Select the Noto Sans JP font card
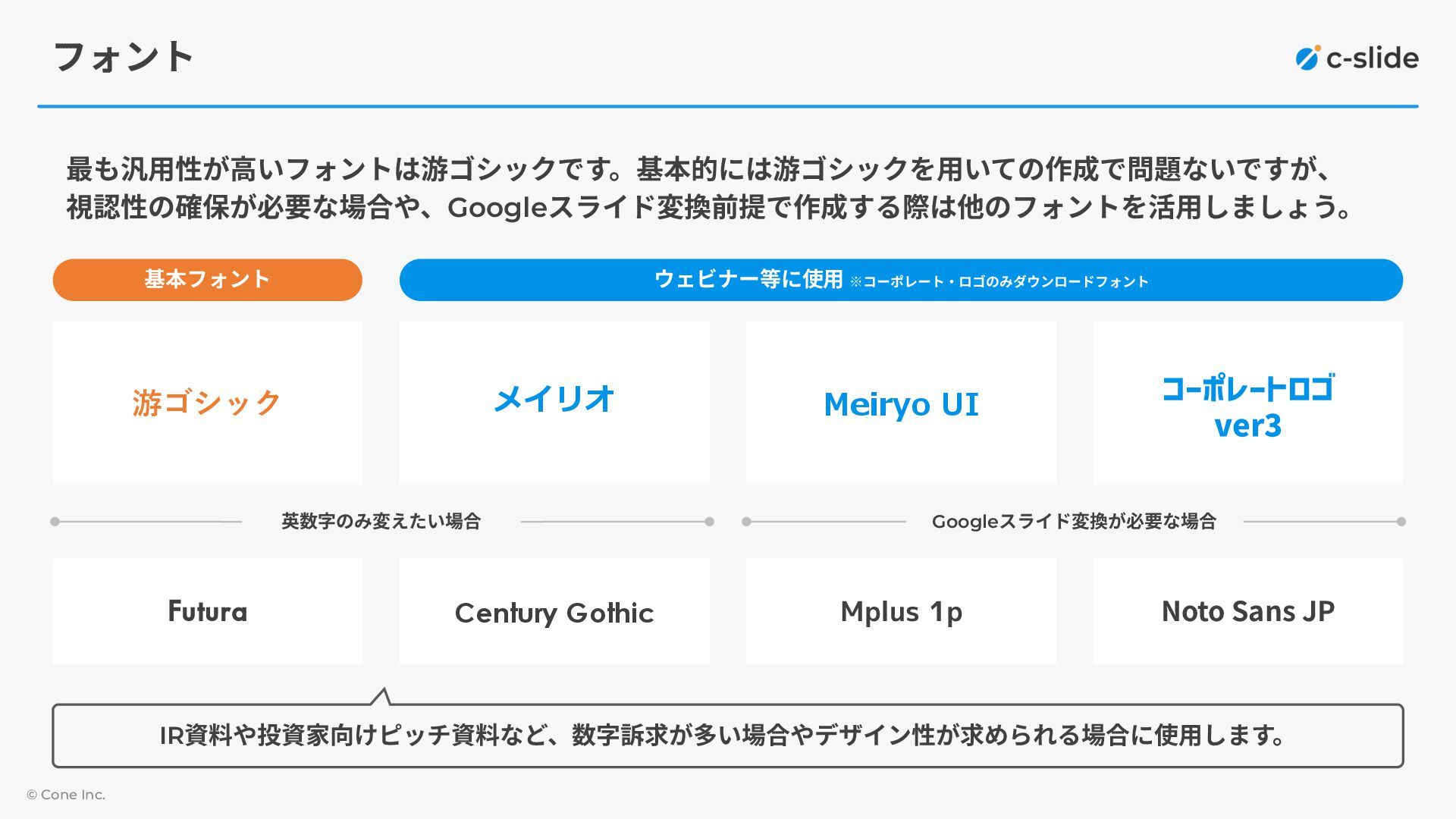This screenshot has width=1456, height=819. click(1247, 611)
